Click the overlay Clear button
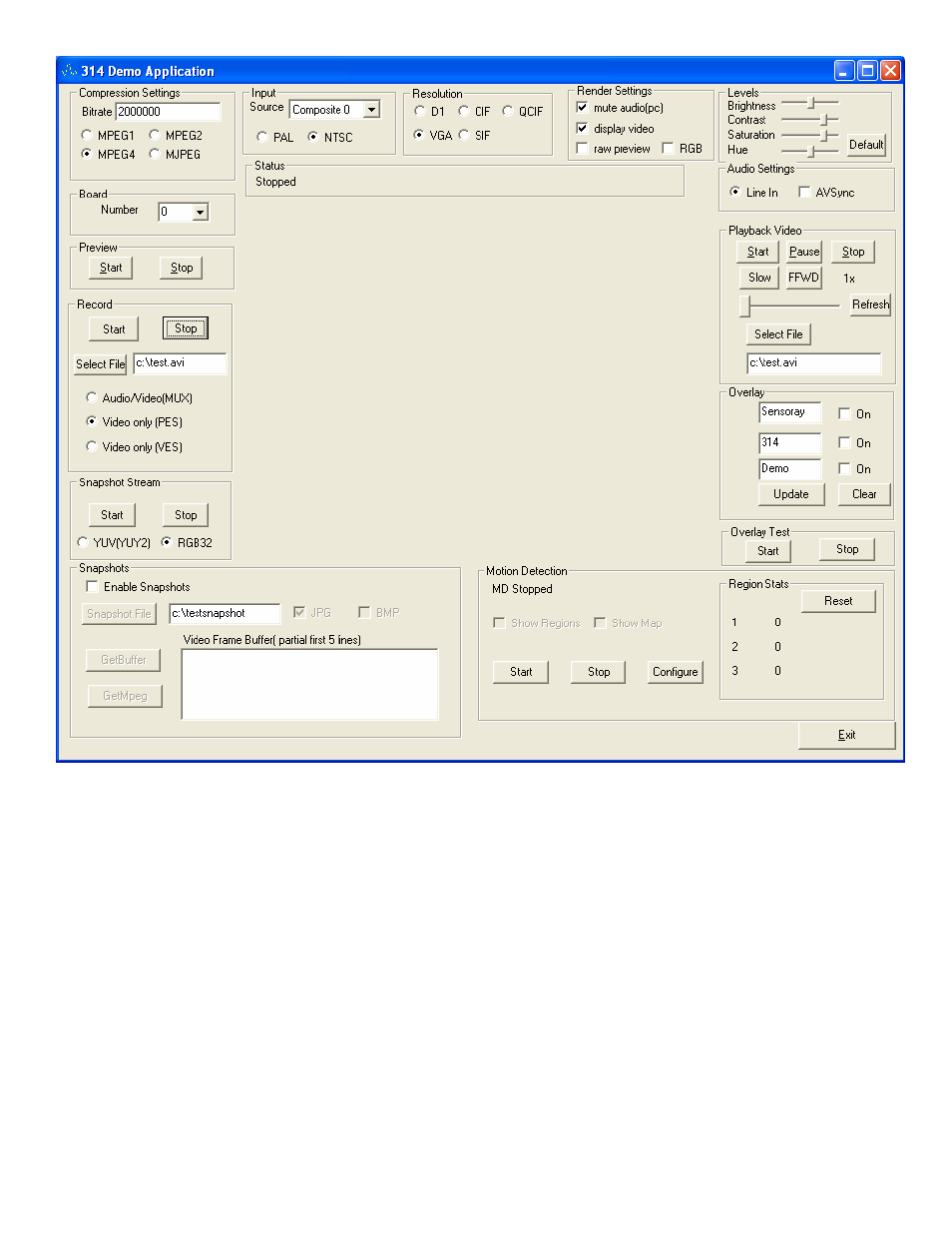 click(864, 494)
